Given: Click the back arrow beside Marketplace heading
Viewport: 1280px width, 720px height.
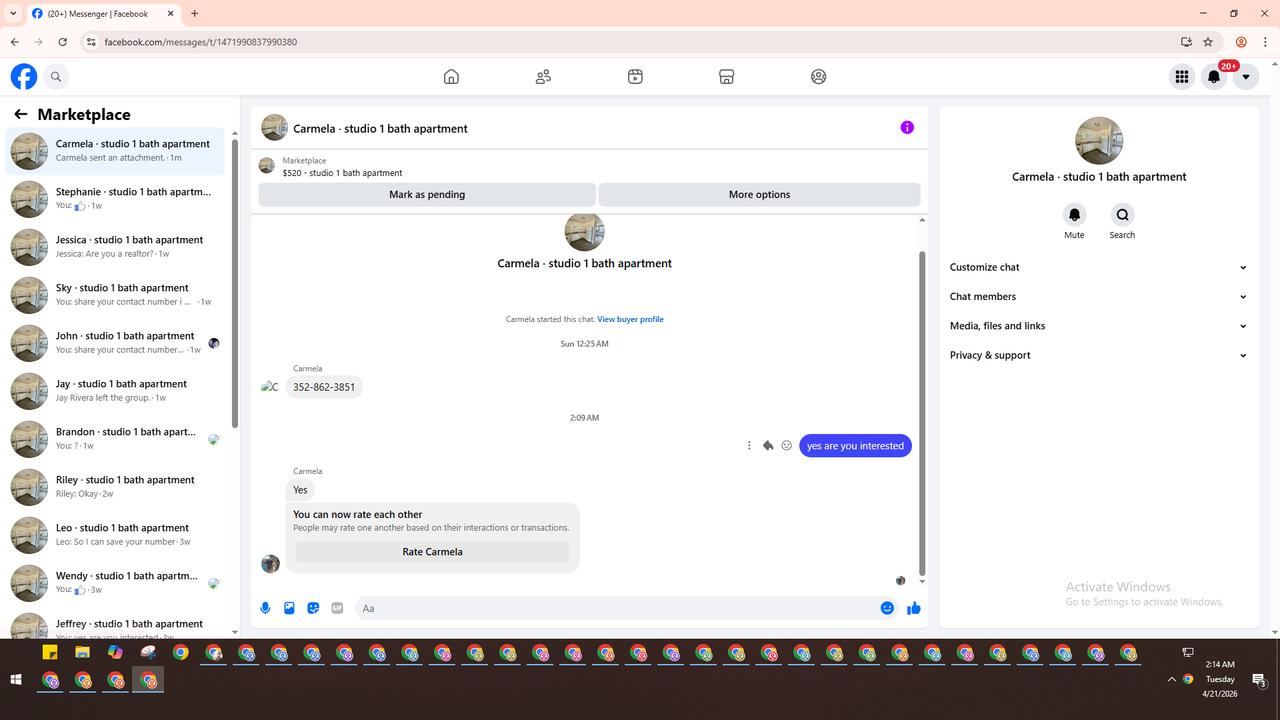Looking at the screenshot, I should [20, 114].
